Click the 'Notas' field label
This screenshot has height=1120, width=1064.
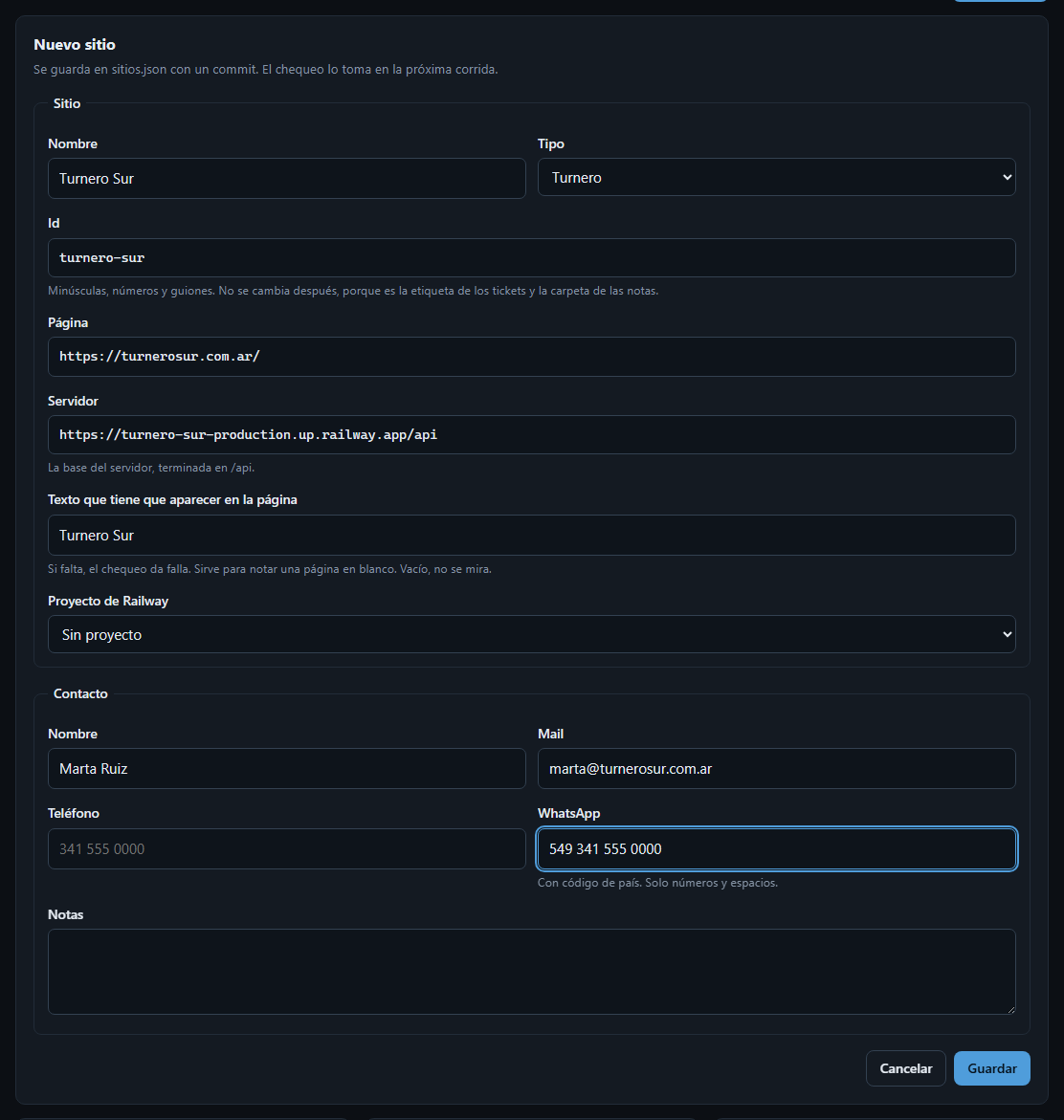click(66, 914)
